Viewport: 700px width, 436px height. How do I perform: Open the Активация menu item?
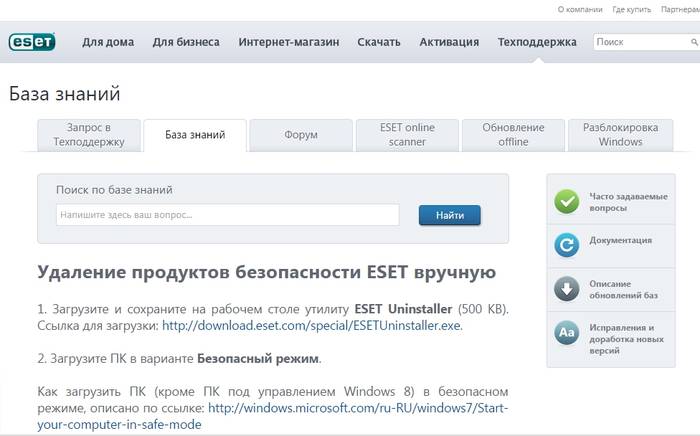click(x=449, y=42)
